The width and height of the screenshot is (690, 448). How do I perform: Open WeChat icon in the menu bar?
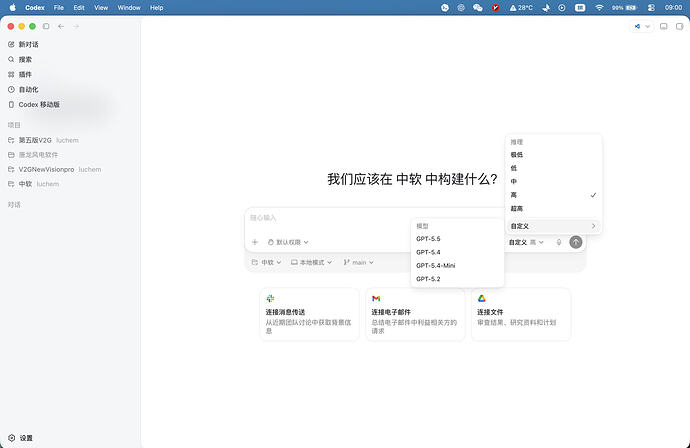(x=477, y=7)
